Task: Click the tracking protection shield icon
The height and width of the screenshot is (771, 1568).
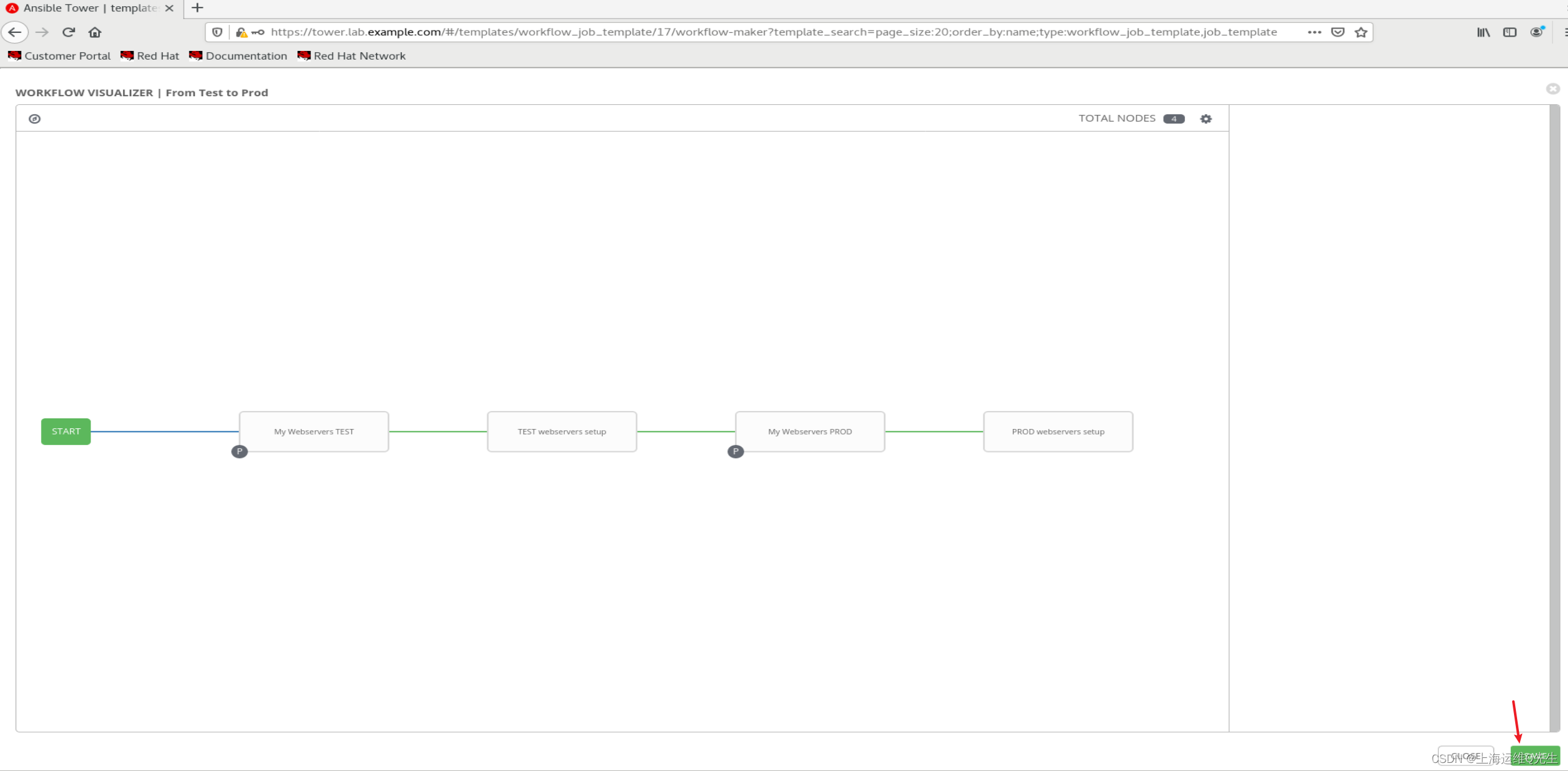Action: point(217,32)
